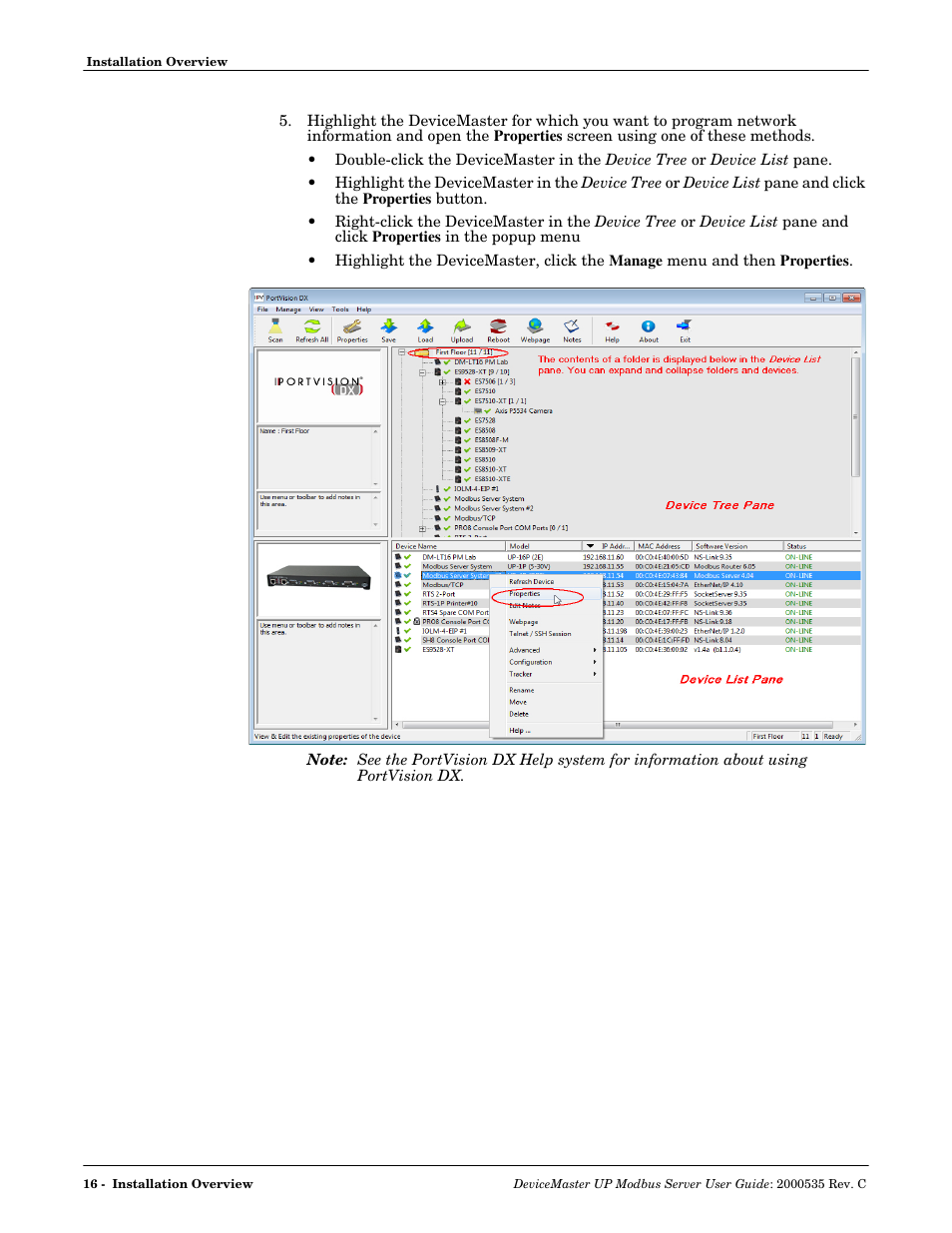Screen dimensions: 952x1233
Task: Open the Help menu in menu bar
Action: tap(364, 309)
